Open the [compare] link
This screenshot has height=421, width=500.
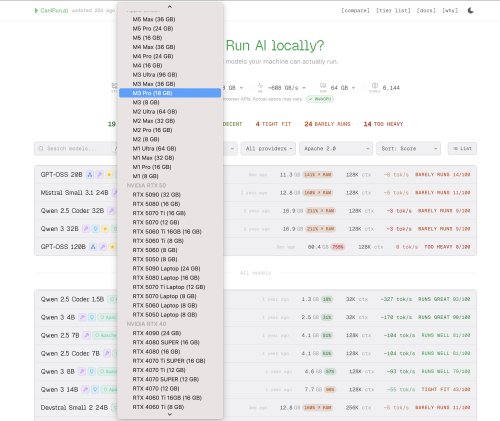tap(355, 11)
